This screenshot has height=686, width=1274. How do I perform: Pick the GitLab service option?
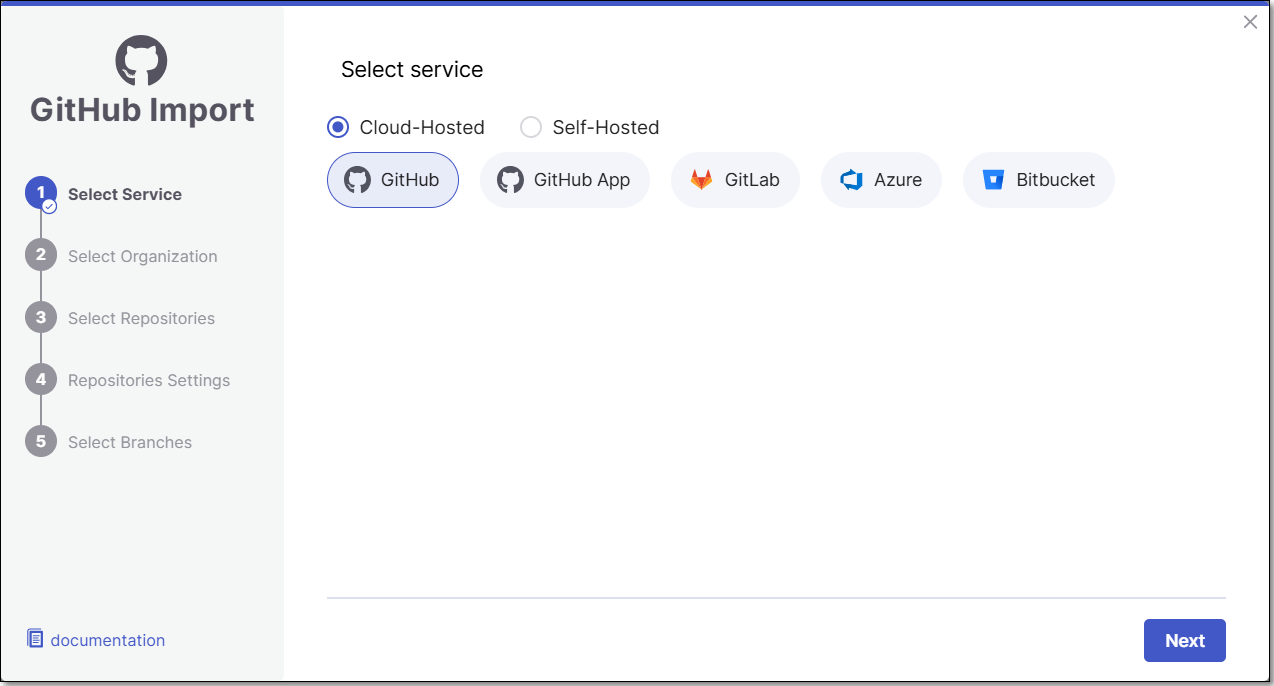[735, 180]
